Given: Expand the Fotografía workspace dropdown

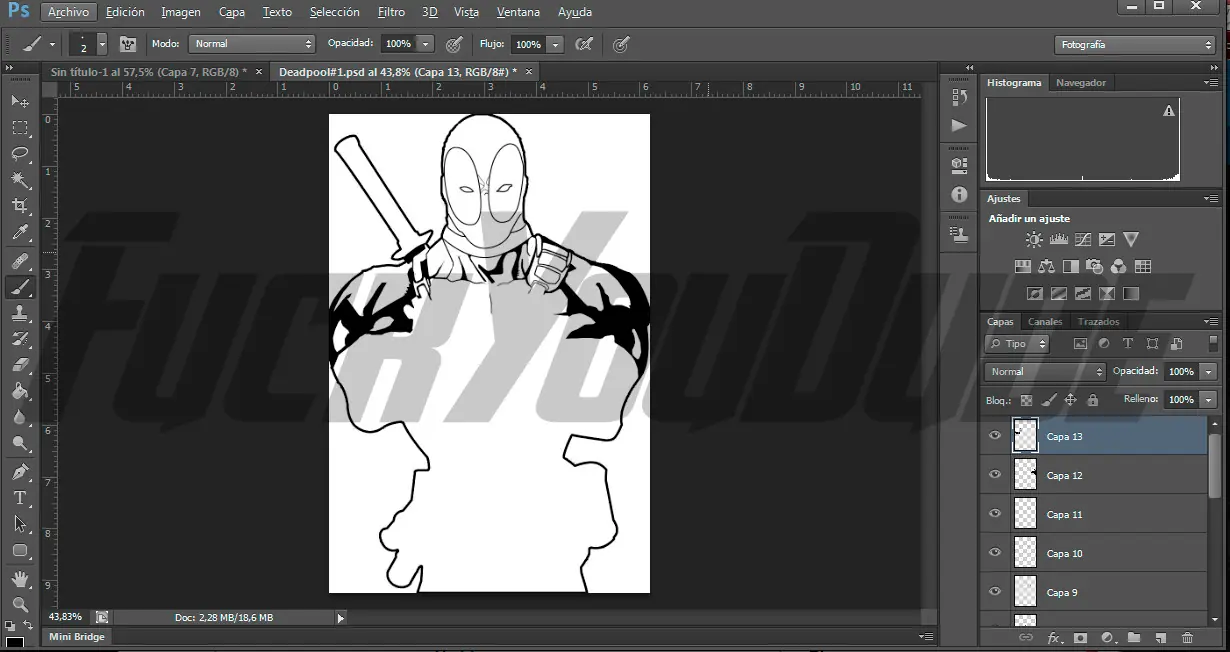Looking at the screenshot, I should (1134, 45).
